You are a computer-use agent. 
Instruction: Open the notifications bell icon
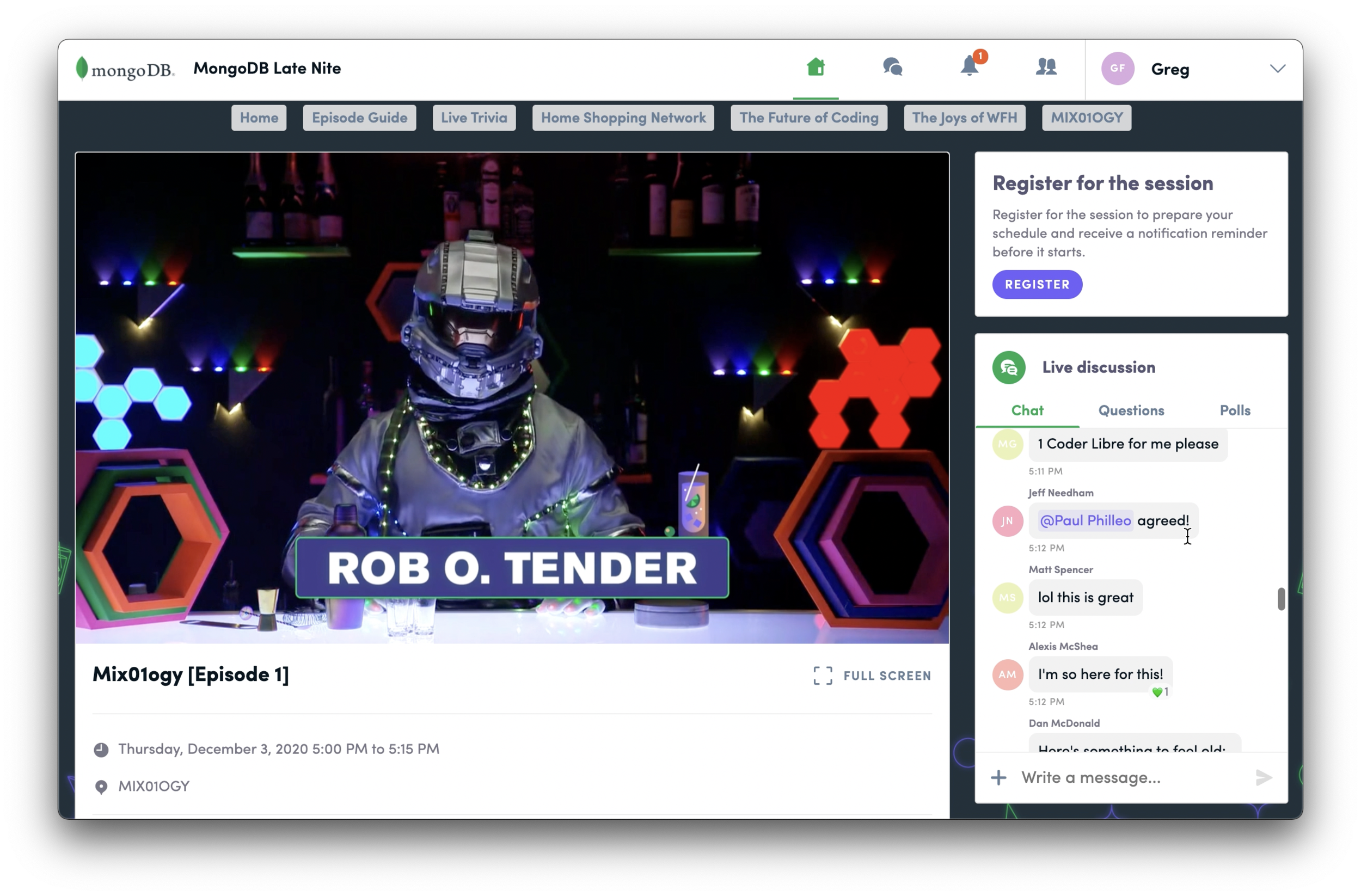click(969, 67)
